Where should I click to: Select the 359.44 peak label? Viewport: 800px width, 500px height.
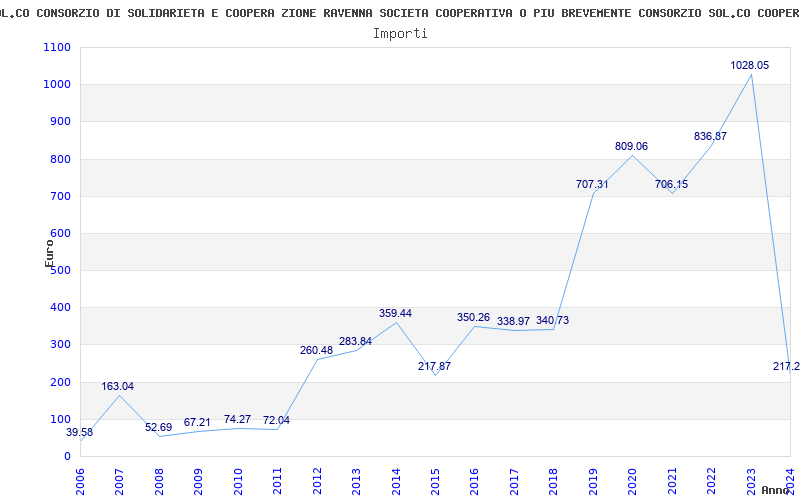click(x=395, y=313)
